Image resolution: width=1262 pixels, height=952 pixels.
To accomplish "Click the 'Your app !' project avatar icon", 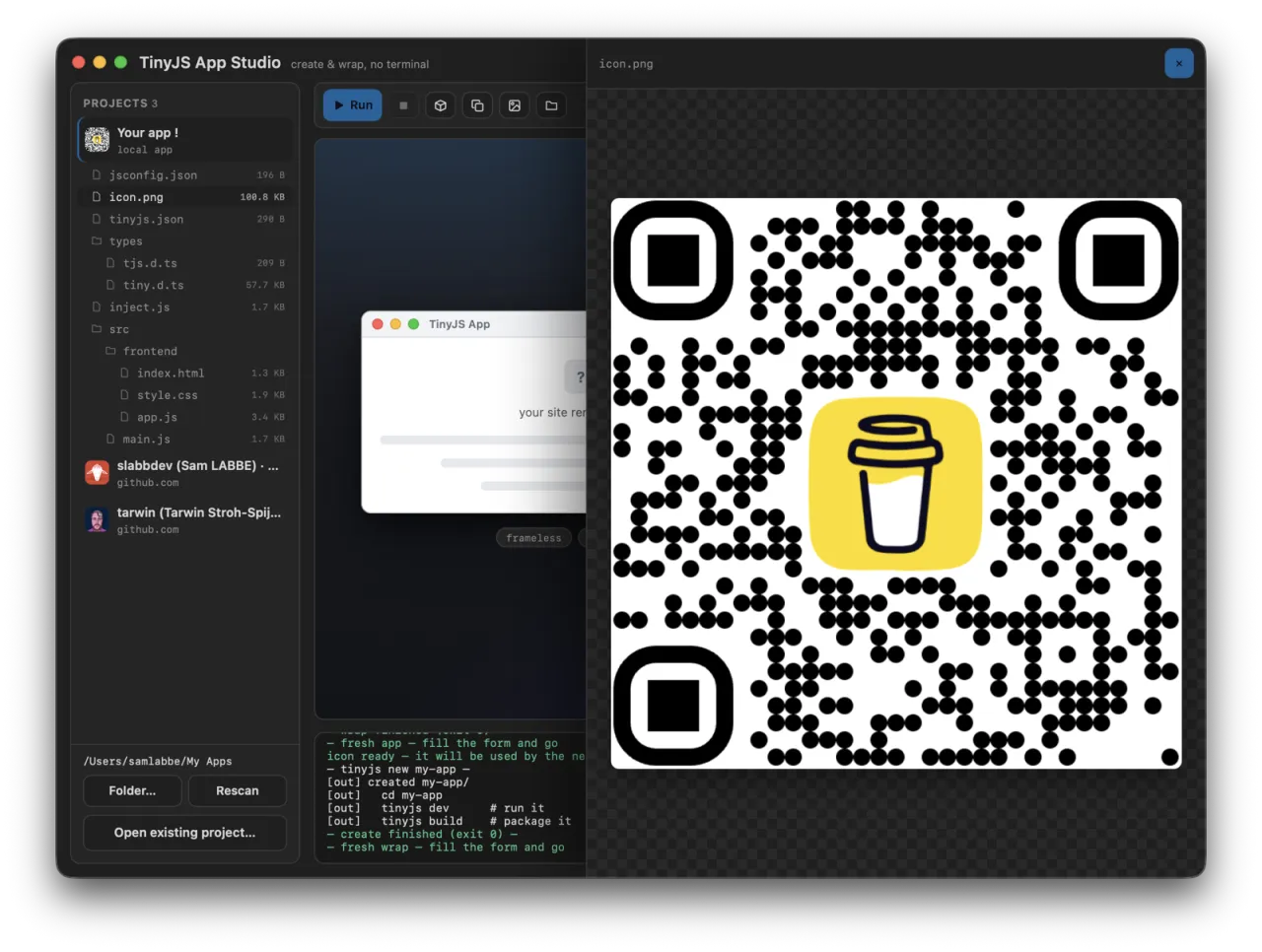I will pos(97,140).
